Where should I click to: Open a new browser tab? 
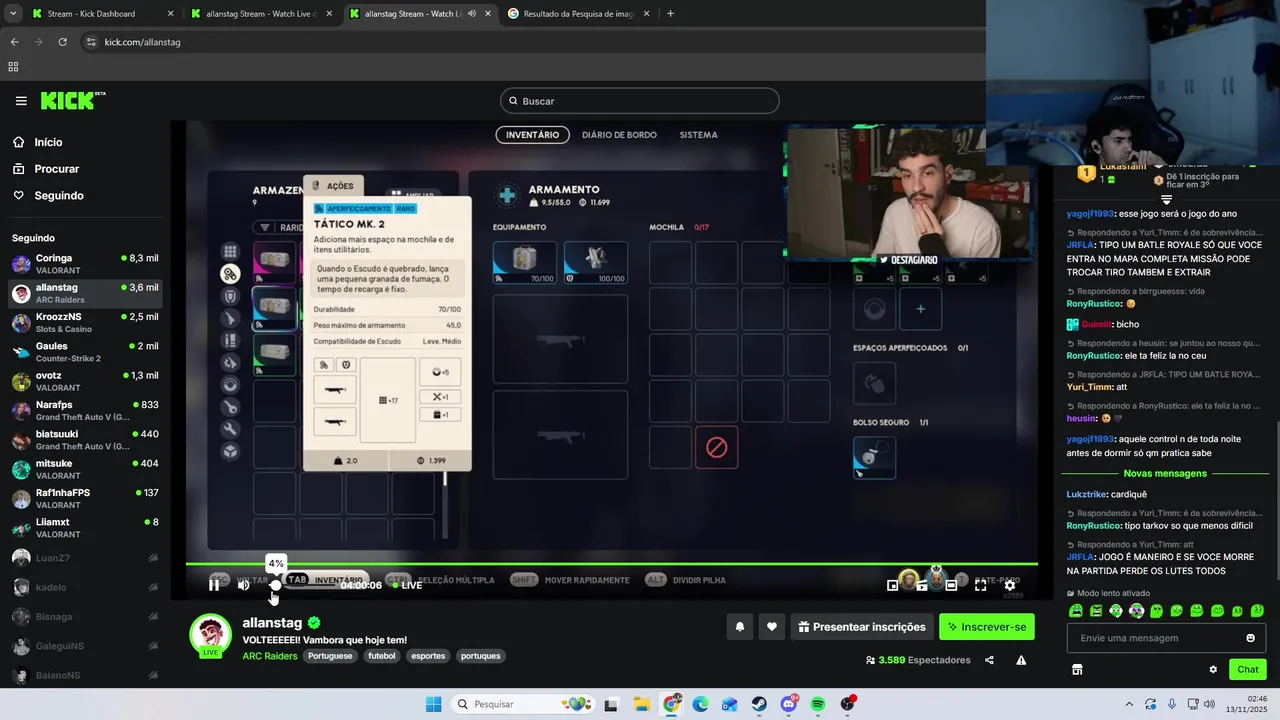click(670, 14)
